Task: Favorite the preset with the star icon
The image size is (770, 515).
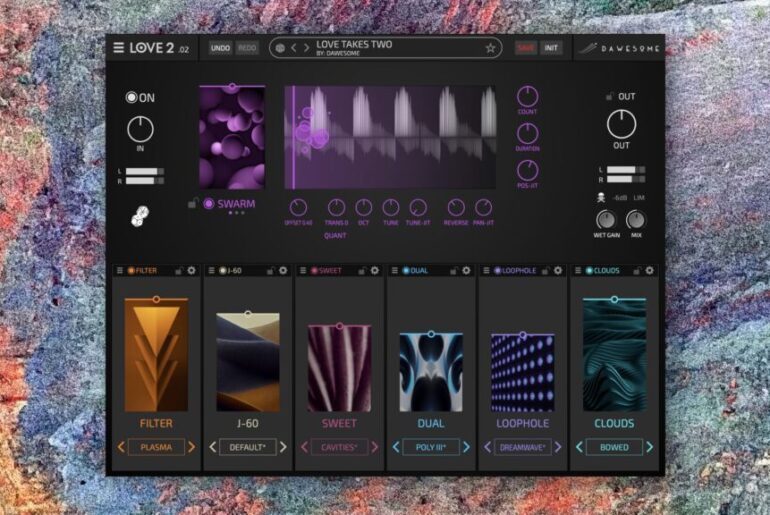Action: pos(490,48)
